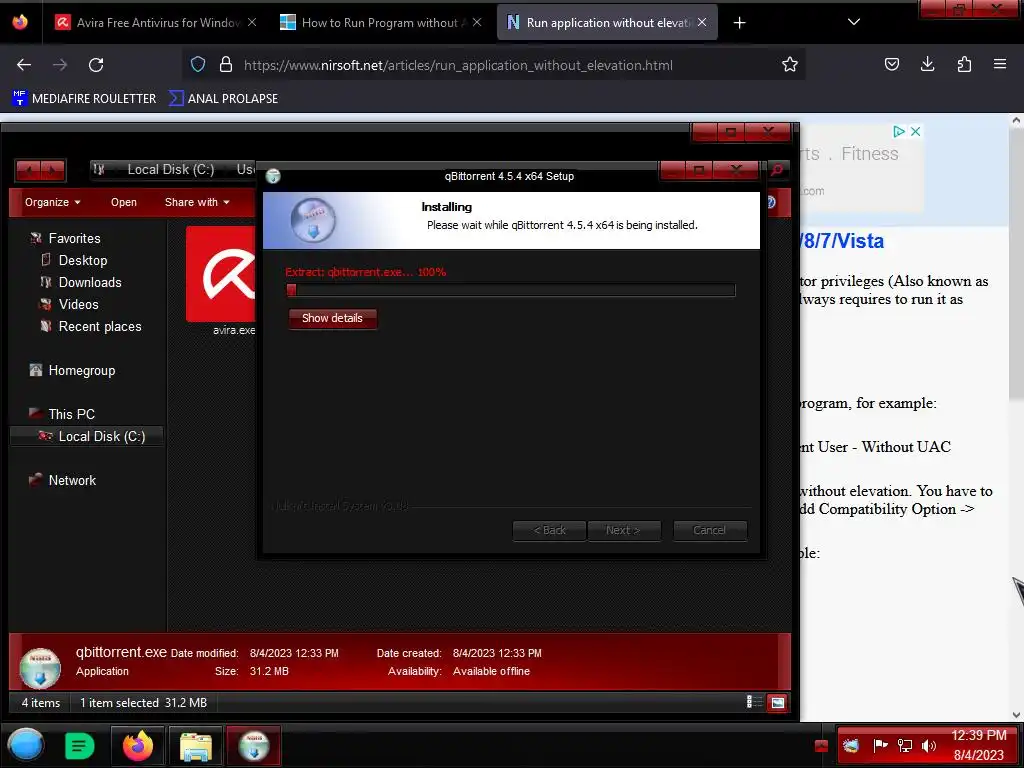This screenshot has height=768, width=1024.
Task: Open File Explorer from the taskbar
Action: (x=196, y=745)
